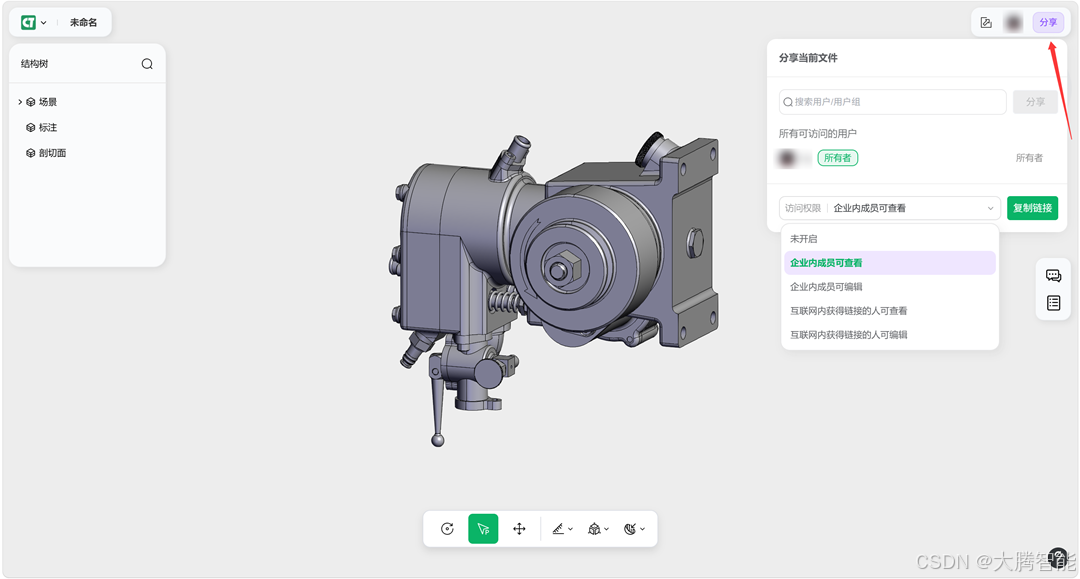Click the grey 分享 button beside search
This screenshot has width=1080, height=579.
pyautogui.click(x=1035, y=102)
